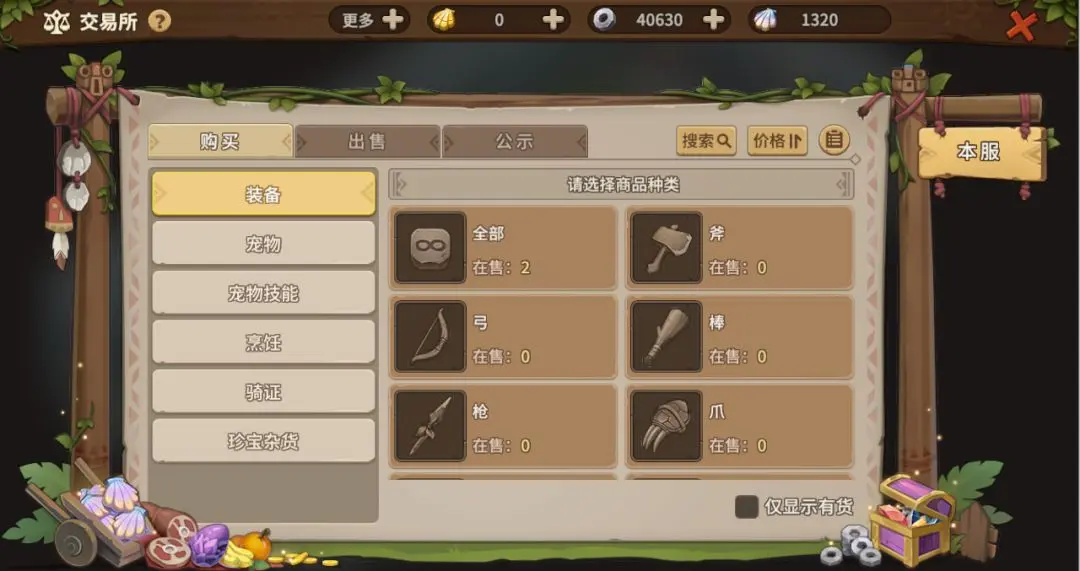The width and height of the screenshot is (1080, 571).
Task: Tap the plus next to gold shell currency
Action: pyautogui.click(x=553, y=20)
